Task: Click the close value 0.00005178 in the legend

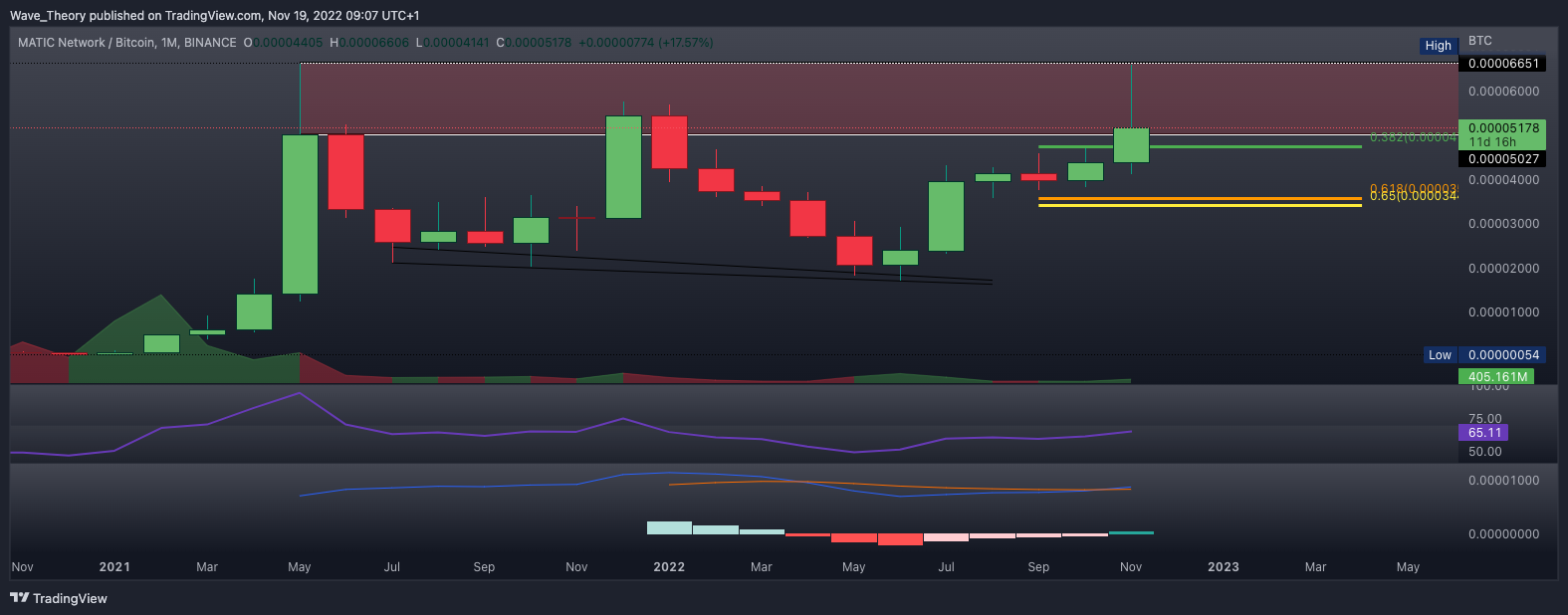Action: [539, 43]
